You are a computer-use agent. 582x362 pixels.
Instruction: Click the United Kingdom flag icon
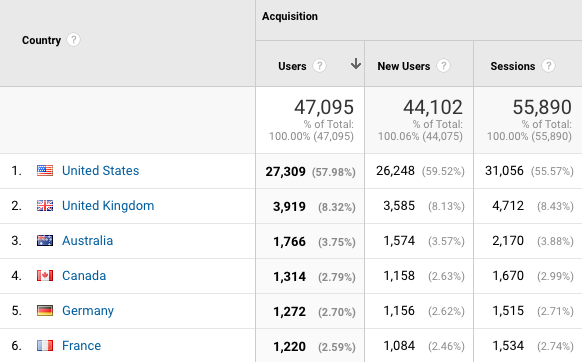tap(45, 205)
